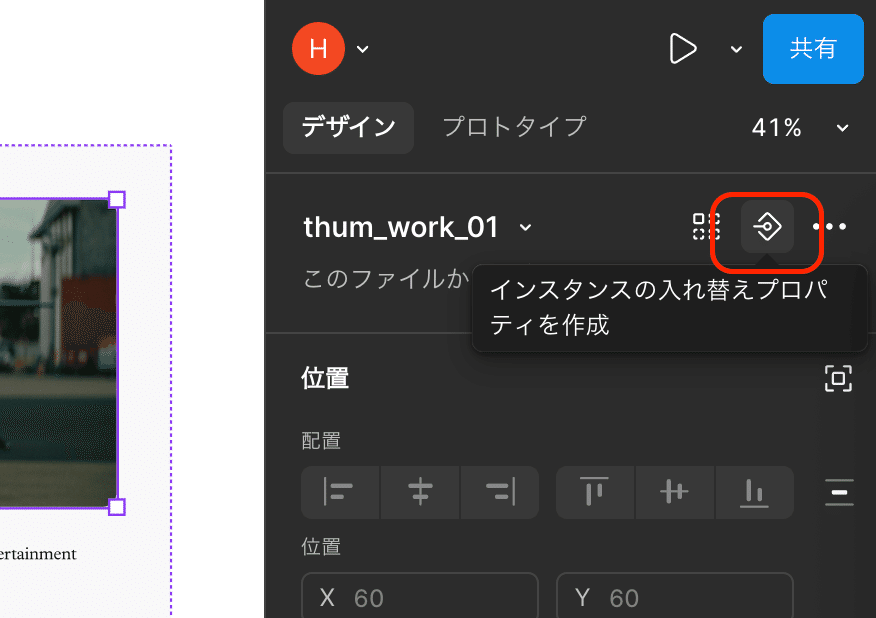The width and height of the screenshot is (876, 618).
Task: Open the more actions (…) icon beside component tools
Action: pos(832,227)
